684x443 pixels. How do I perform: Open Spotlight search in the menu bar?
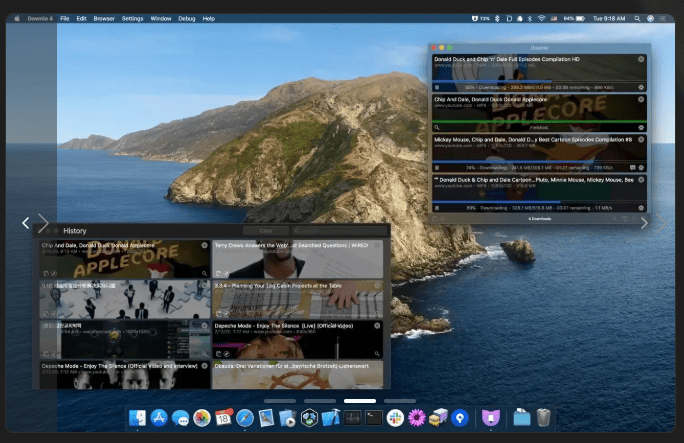(x=637, y=18)
